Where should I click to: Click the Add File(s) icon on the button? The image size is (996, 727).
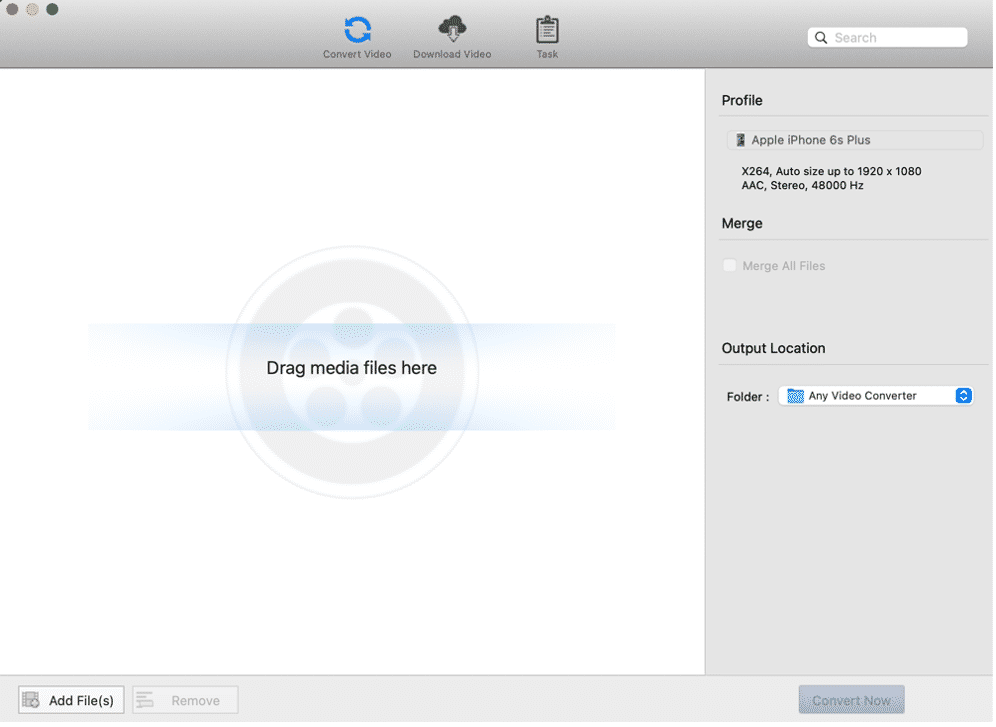[33, 699]
